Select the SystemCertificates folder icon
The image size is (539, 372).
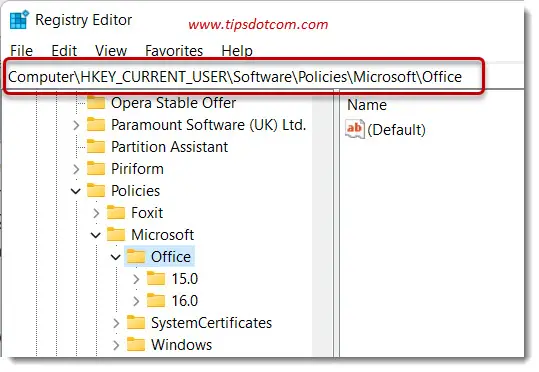coord(136,322)
